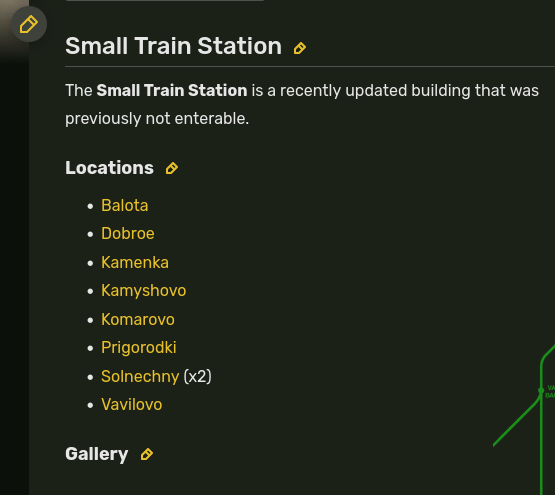
Task: Click the page banner image at top-left
Action: (x=14, y=30)
